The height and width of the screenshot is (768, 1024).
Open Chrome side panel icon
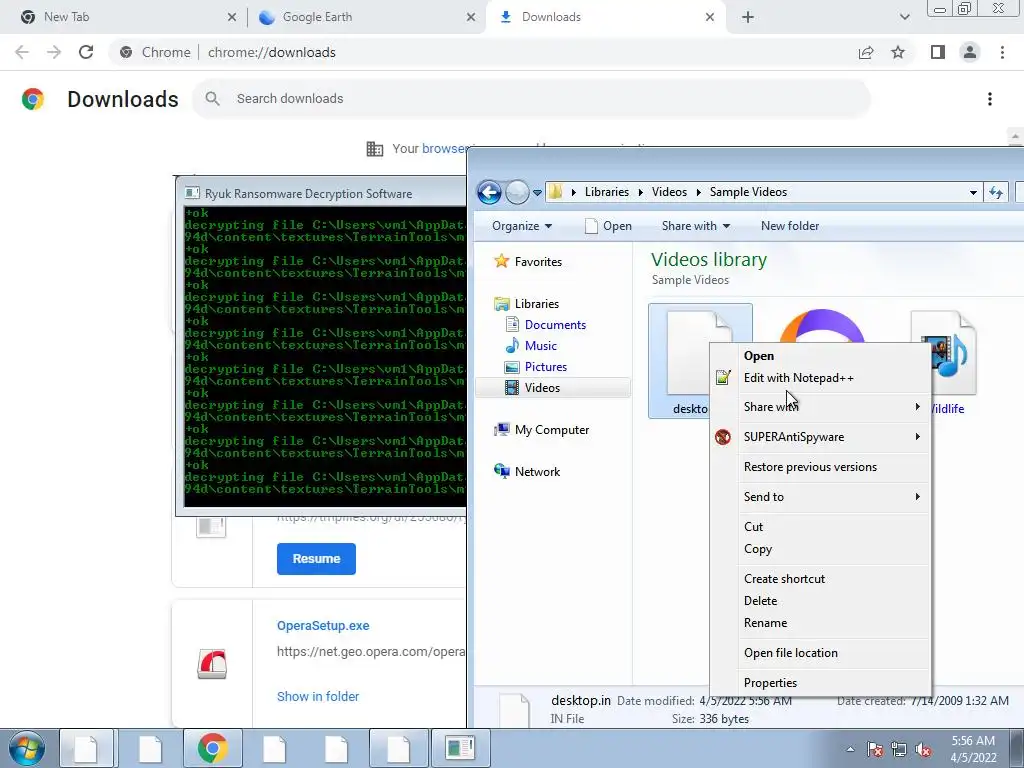point(938,52)
